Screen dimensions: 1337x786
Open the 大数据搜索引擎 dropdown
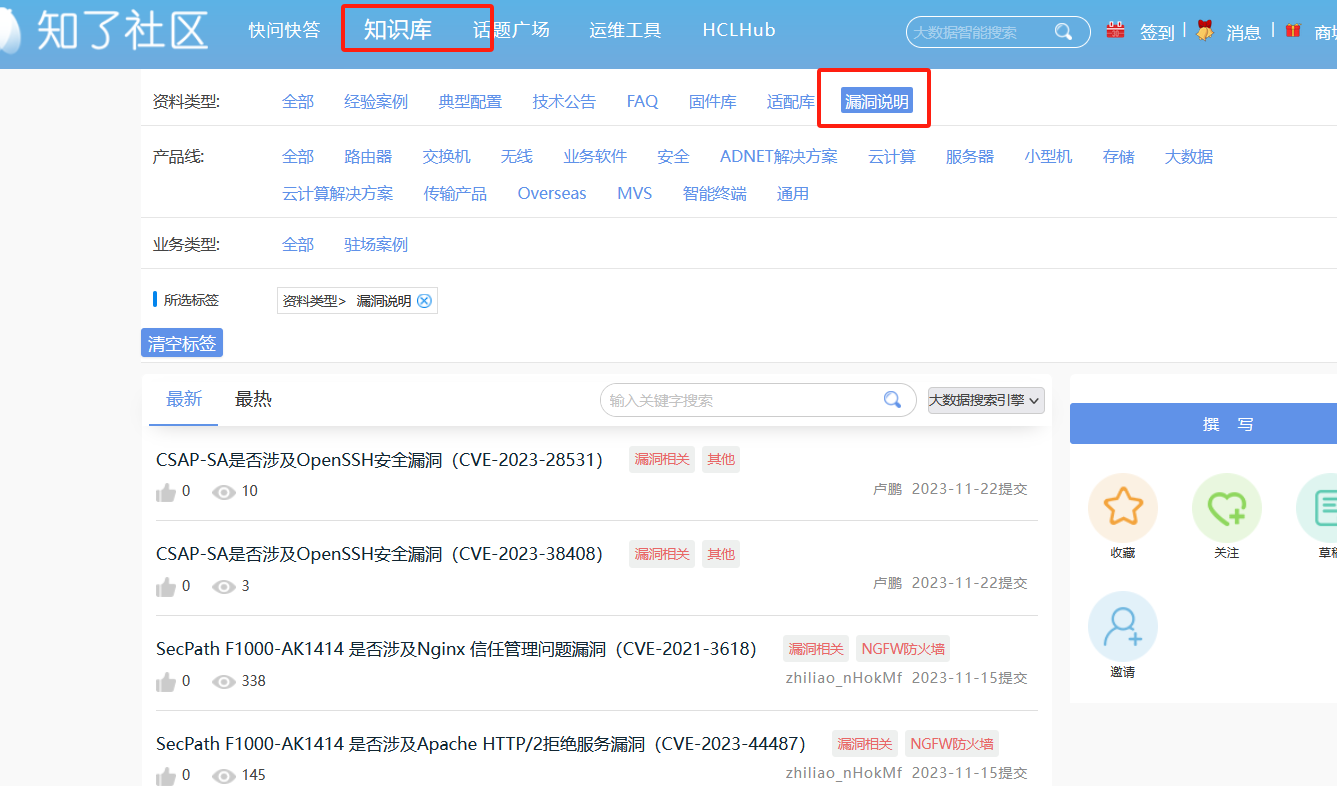coord(986,400)
